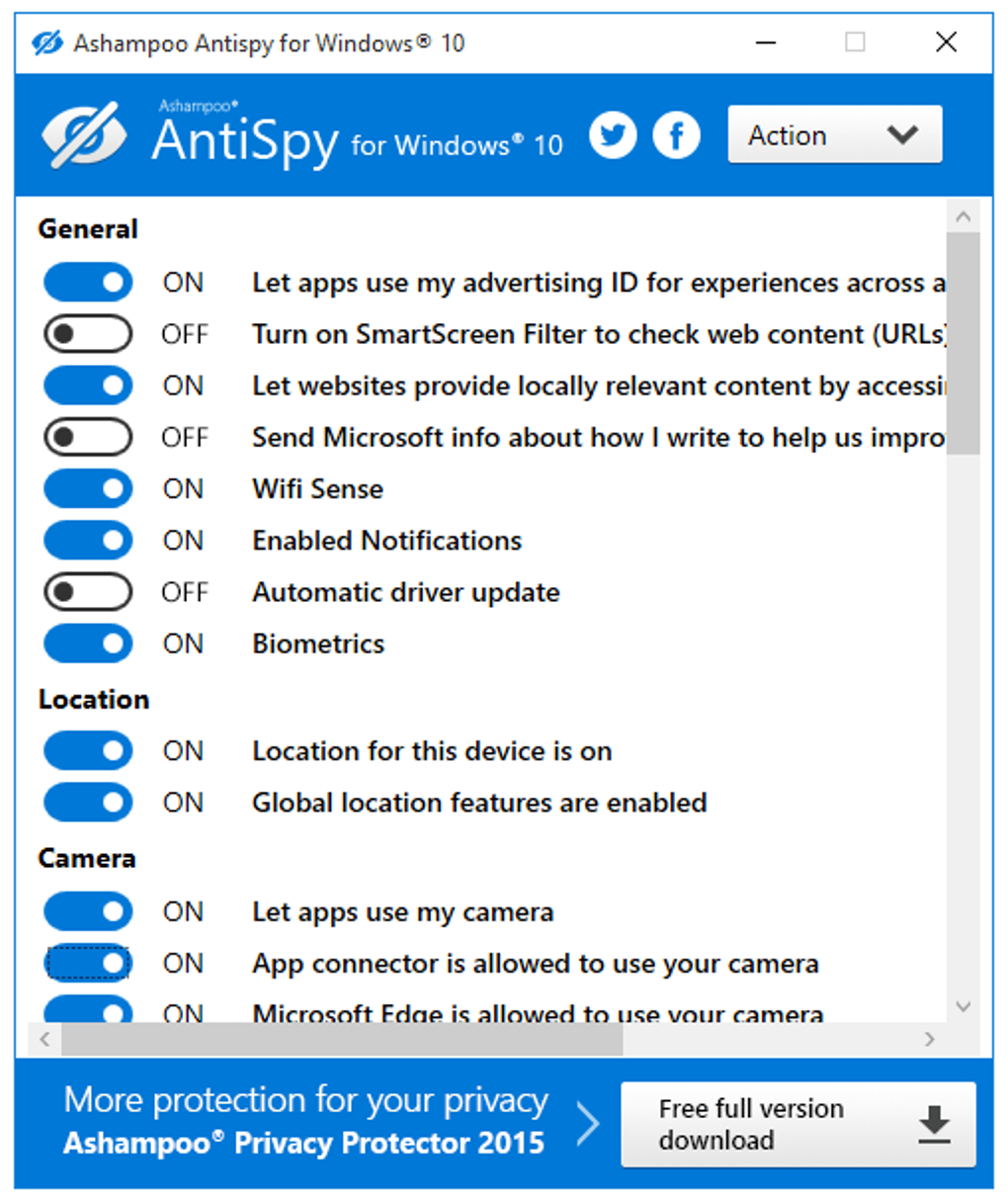Click the horizontal scrollbar left arrow

click(44, 1039)
